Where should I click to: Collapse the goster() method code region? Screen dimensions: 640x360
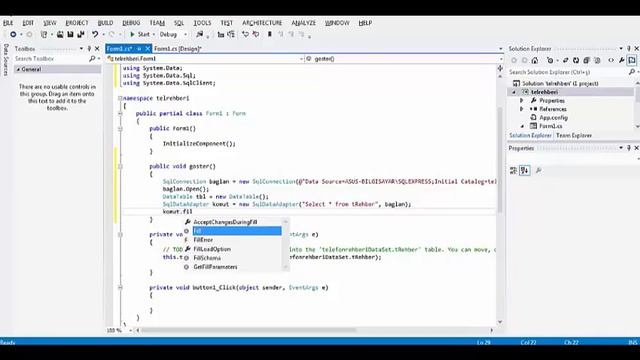point(120,167)
